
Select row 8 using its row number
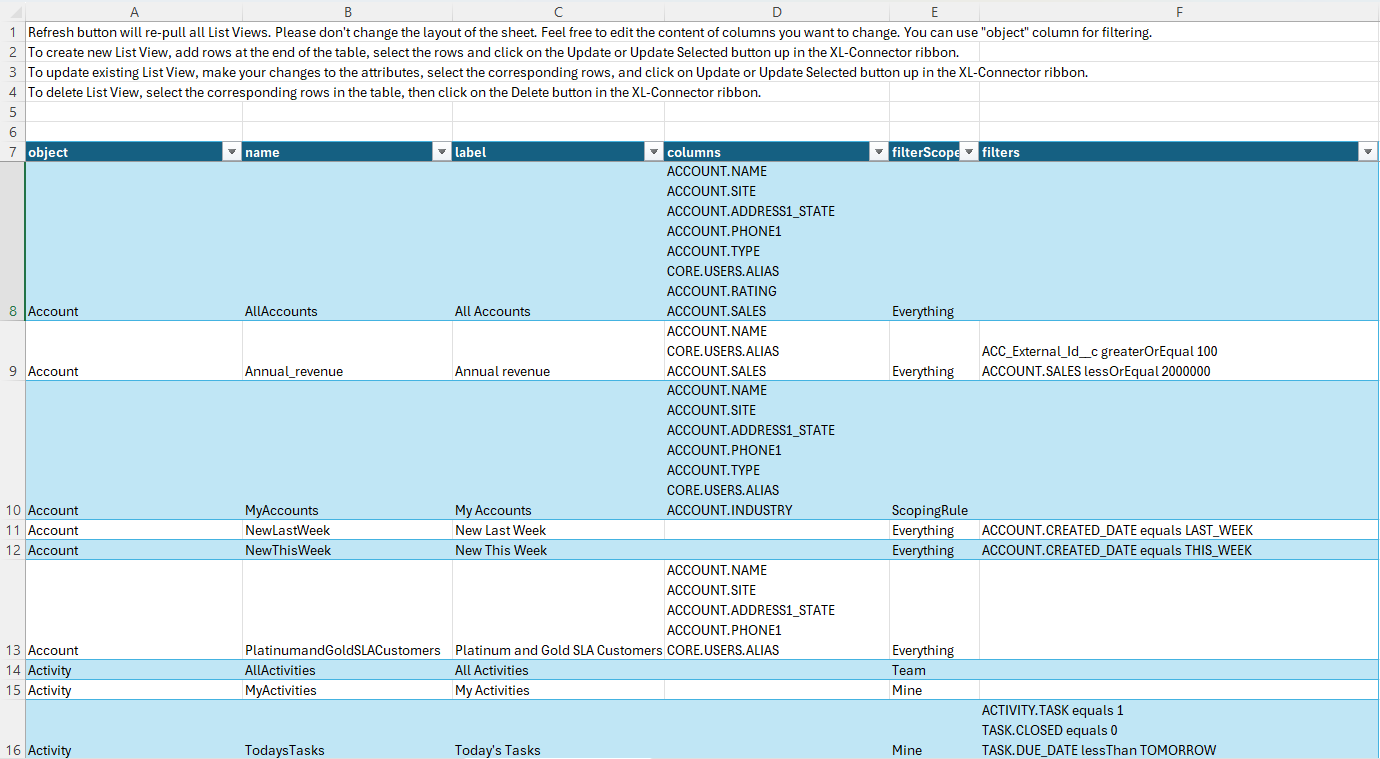point(12,310)
